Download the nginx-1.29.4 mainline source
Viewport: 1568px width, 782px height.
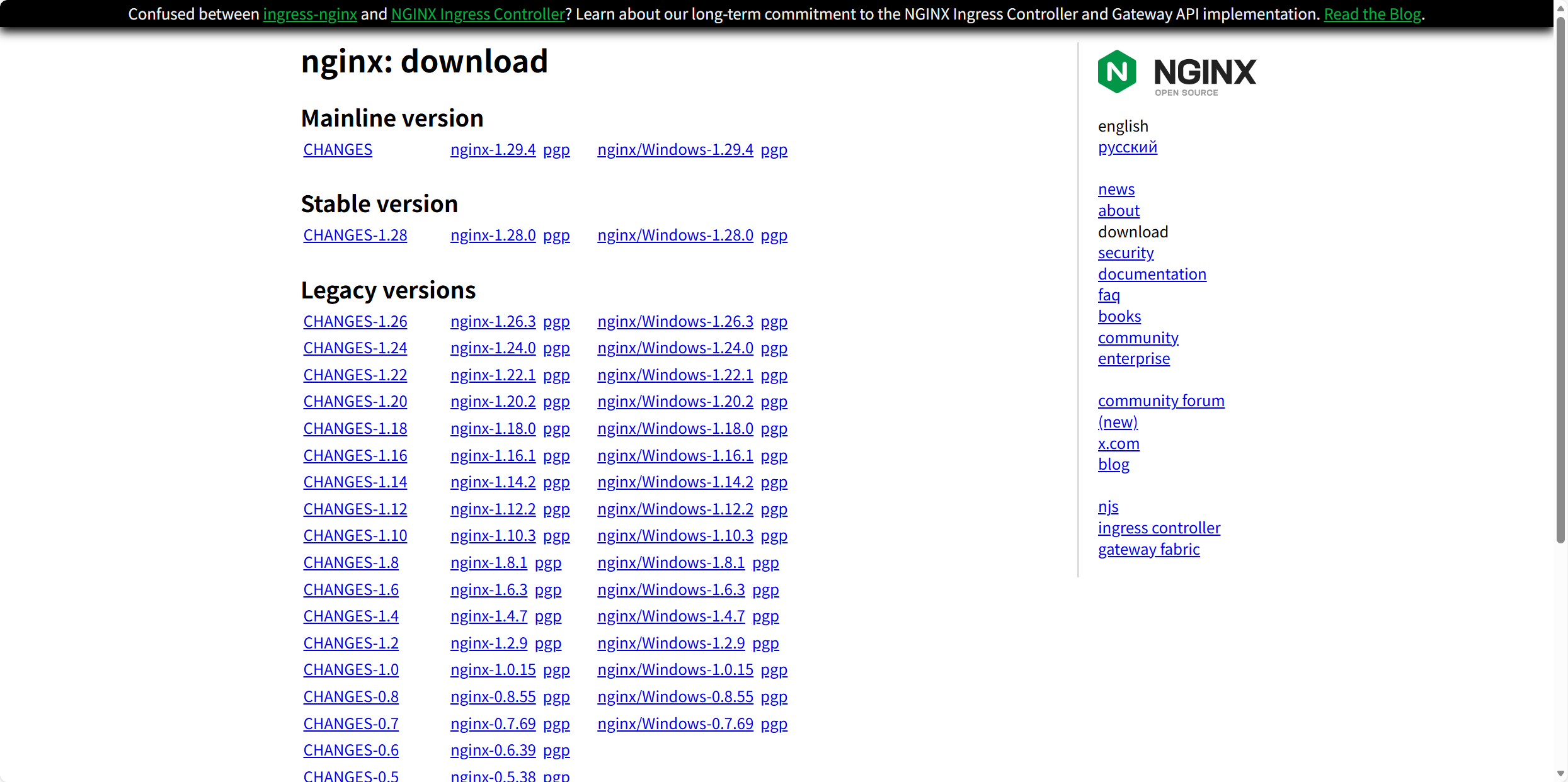click(x=493, y=150)
